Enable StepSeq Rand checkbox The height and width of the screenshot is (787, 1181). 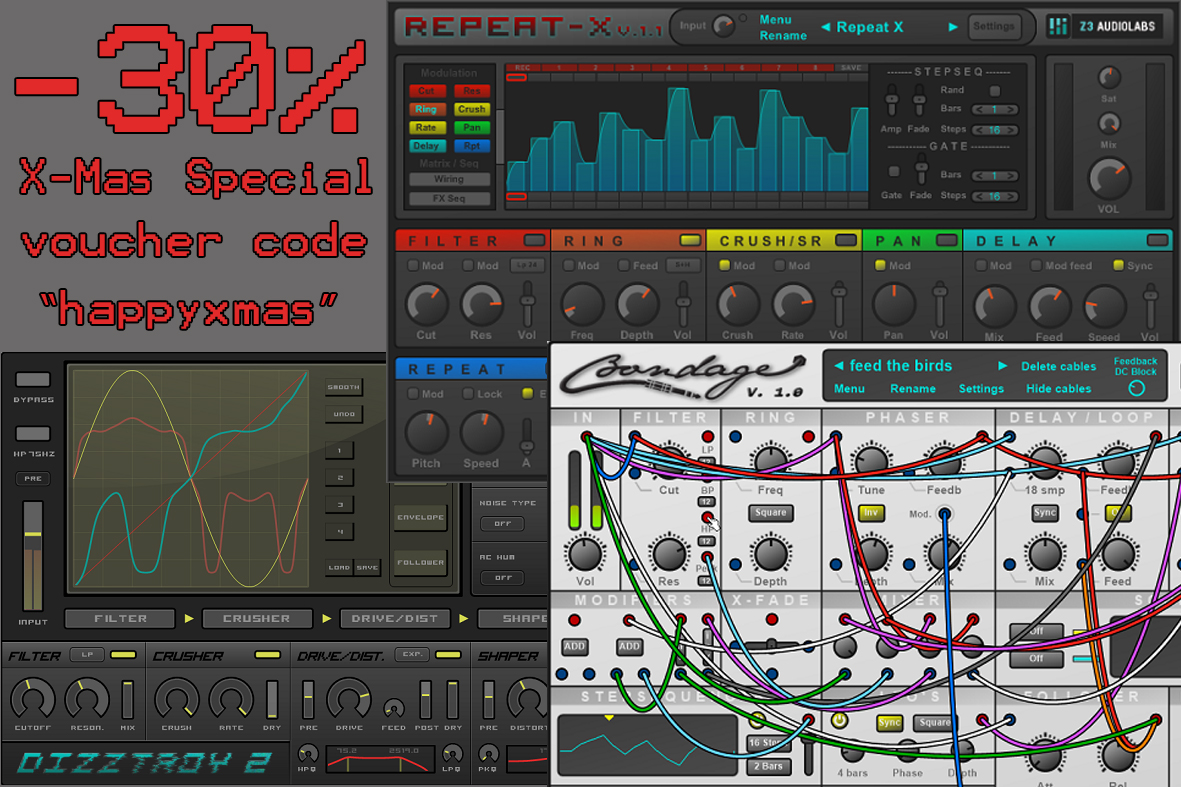pyautogui.click(x=995, y=91)
